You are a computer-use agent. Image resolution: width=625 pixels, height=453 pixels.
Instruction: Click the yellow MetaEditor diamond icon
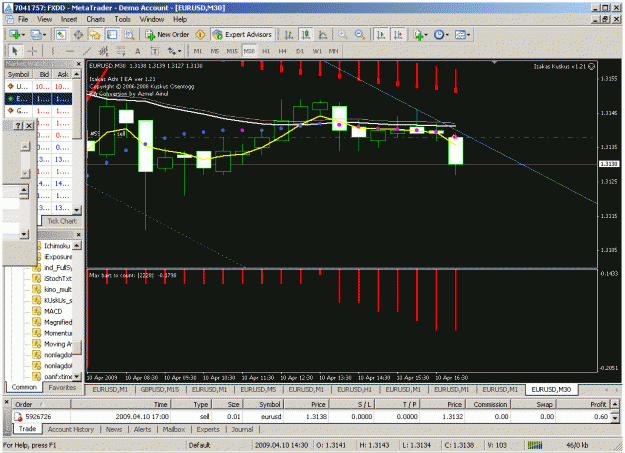200,35
